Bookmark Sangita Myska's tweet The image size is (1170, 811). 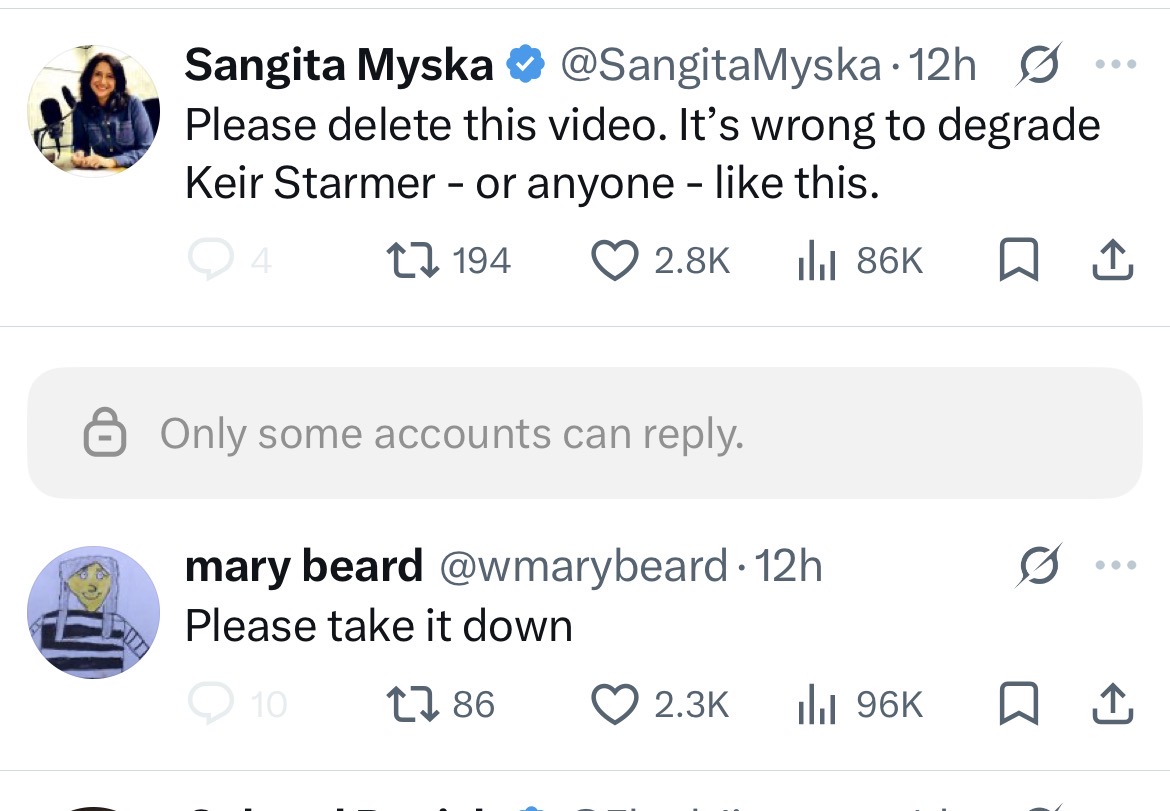tap(1019, 261)
